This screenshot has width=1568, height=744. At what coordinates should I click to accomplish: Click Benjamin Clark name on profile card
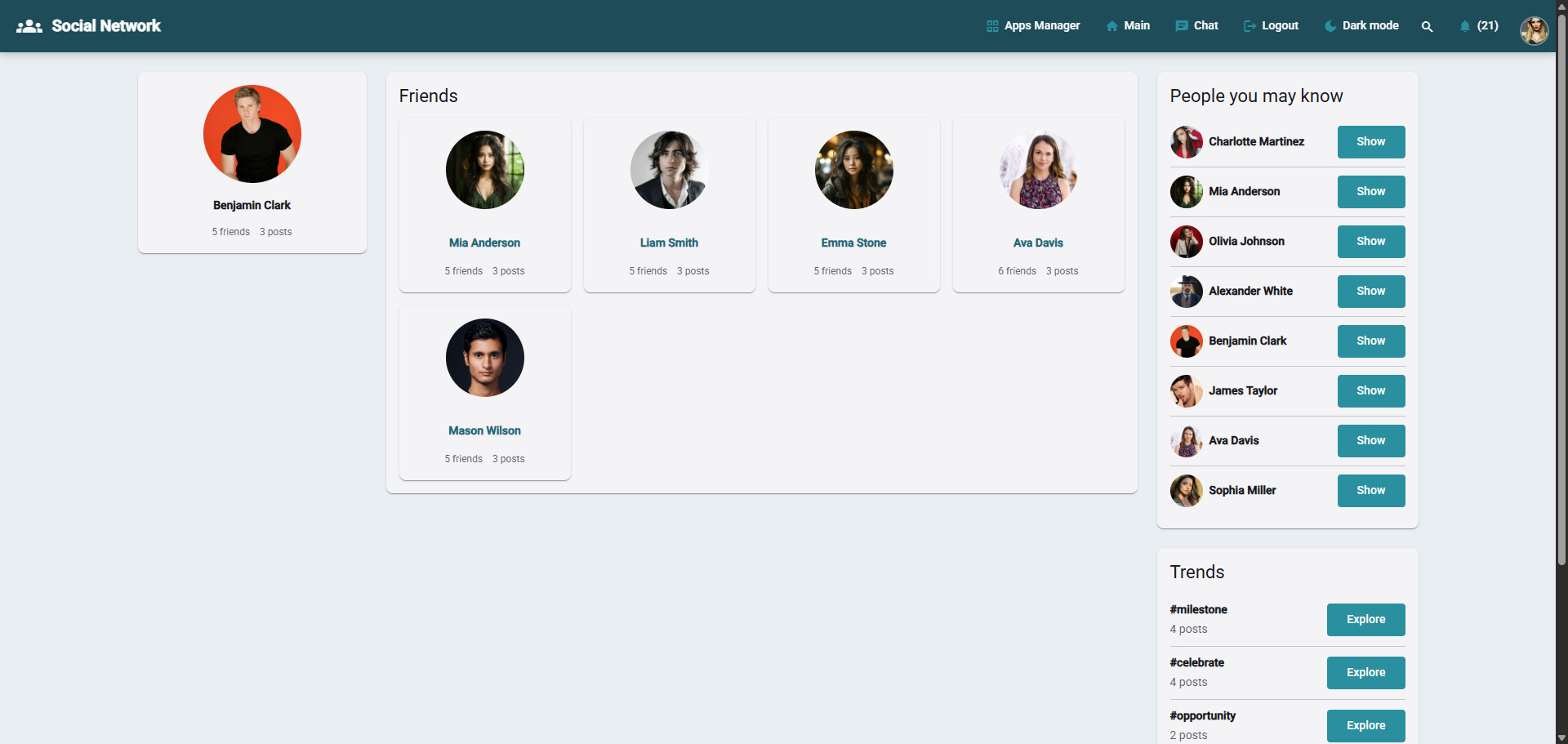pyautogui.click(x=252, y=205)
